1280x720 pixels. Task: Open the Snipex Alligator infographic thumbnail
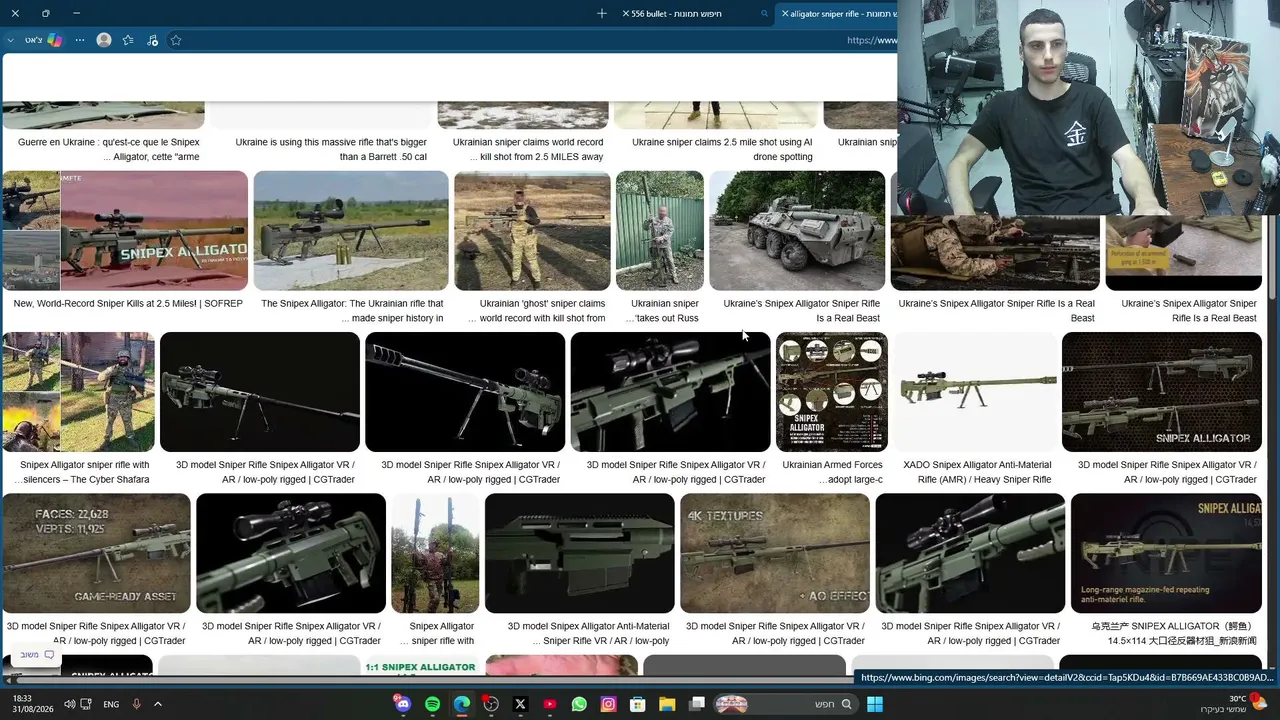pyautogui.click(x=832, y=392)
